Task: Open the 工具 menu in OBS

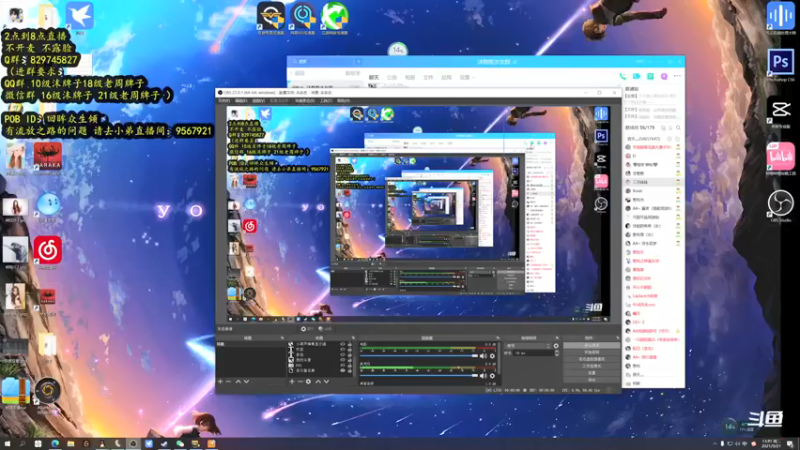Action: pyautogui.click(x=326, y=101)
